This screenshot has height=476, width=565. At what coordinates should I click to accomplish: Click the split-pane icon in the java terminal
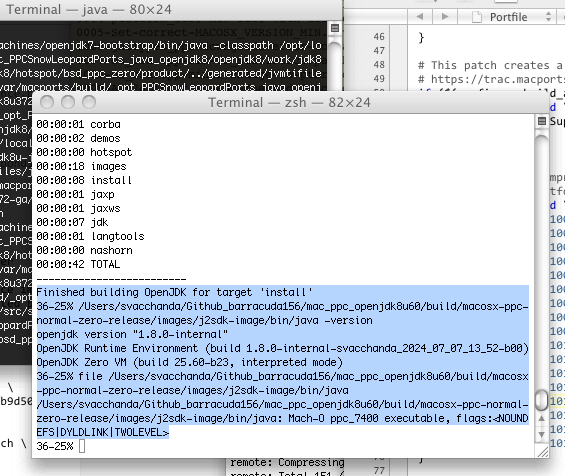coord(335,28)
